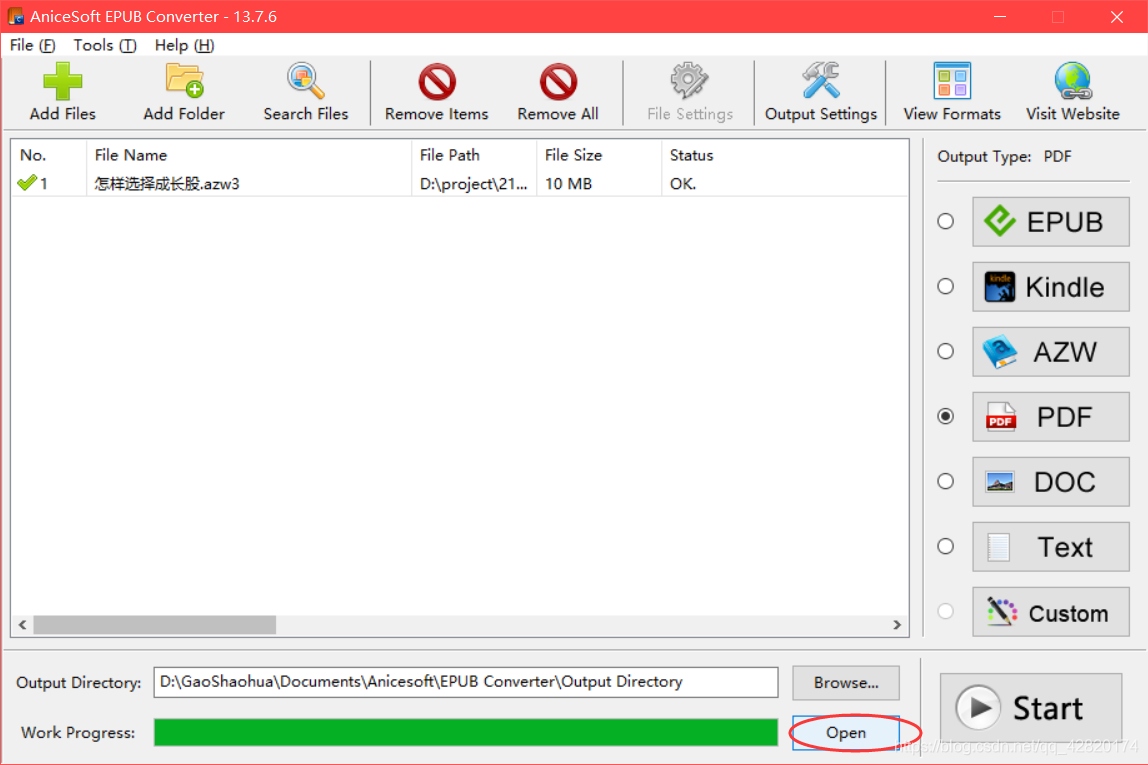Click the No. column header

click(49, 155)
